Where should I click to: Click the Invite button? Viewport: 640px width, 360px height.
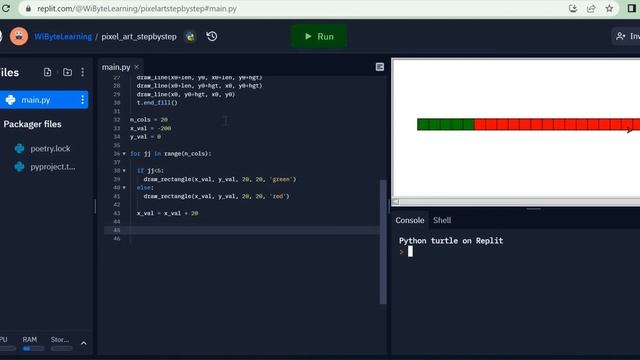click(x=627, y=36)
